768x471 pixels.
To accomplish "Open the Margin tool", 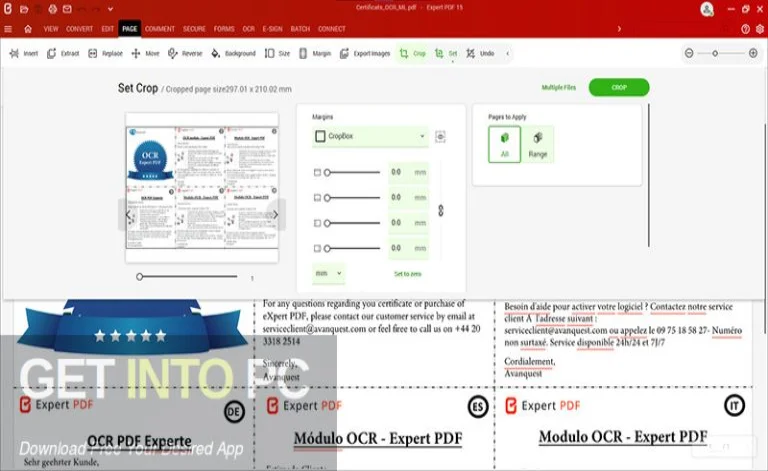I will [x=315, y=53].
